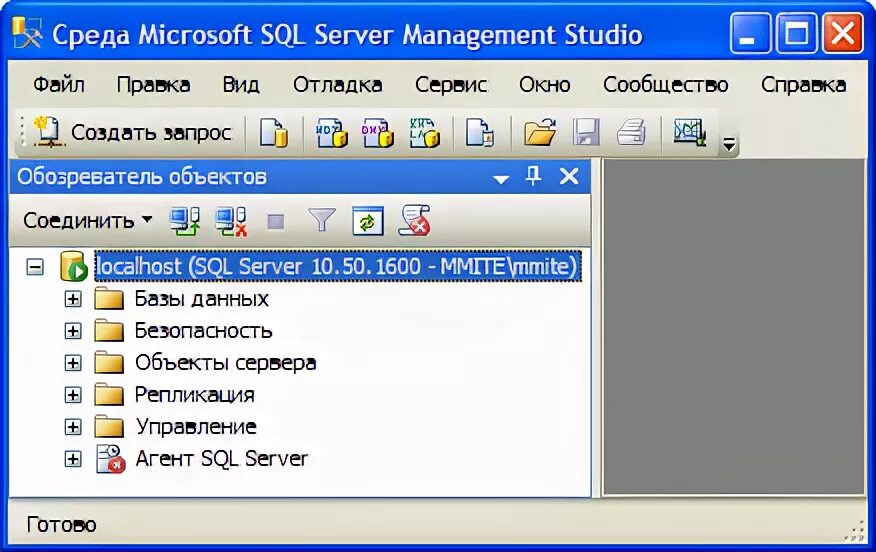
Task: Select the Репликация tree item
Action: (194, 395)
